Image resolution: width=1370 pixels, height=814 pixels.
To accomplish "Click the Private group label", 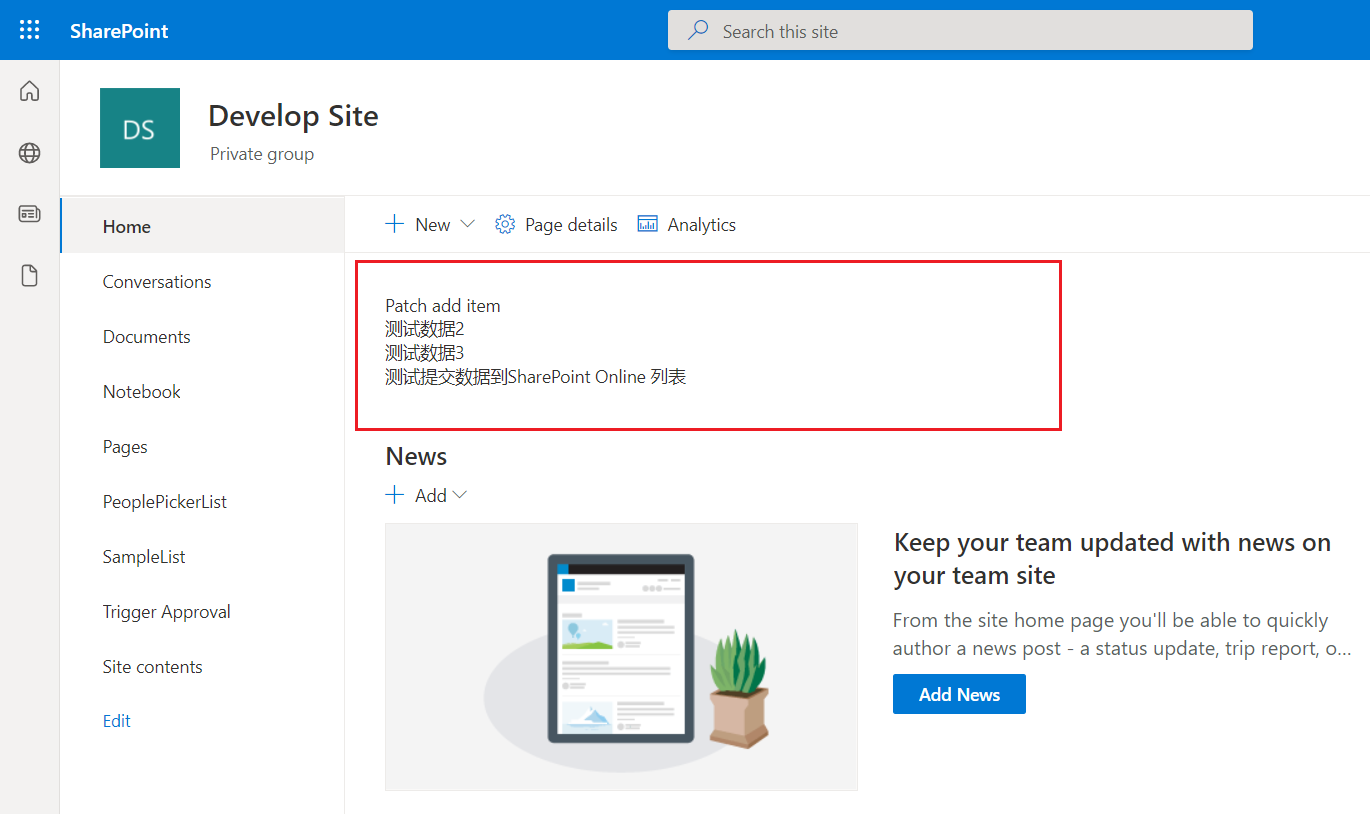I will tap(262, 154).
